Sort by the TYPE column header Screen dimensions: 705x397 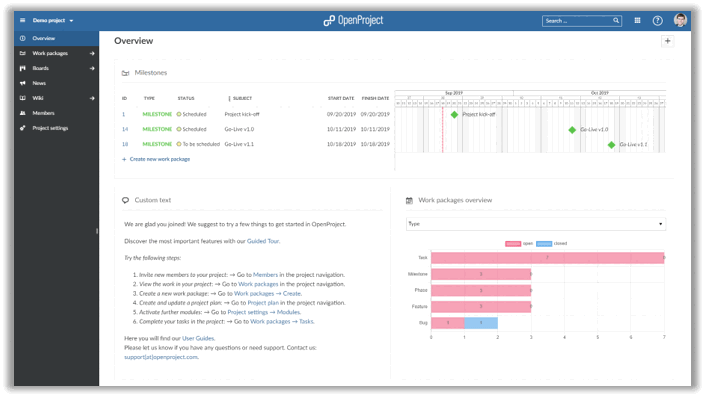[x=149, y=98]
